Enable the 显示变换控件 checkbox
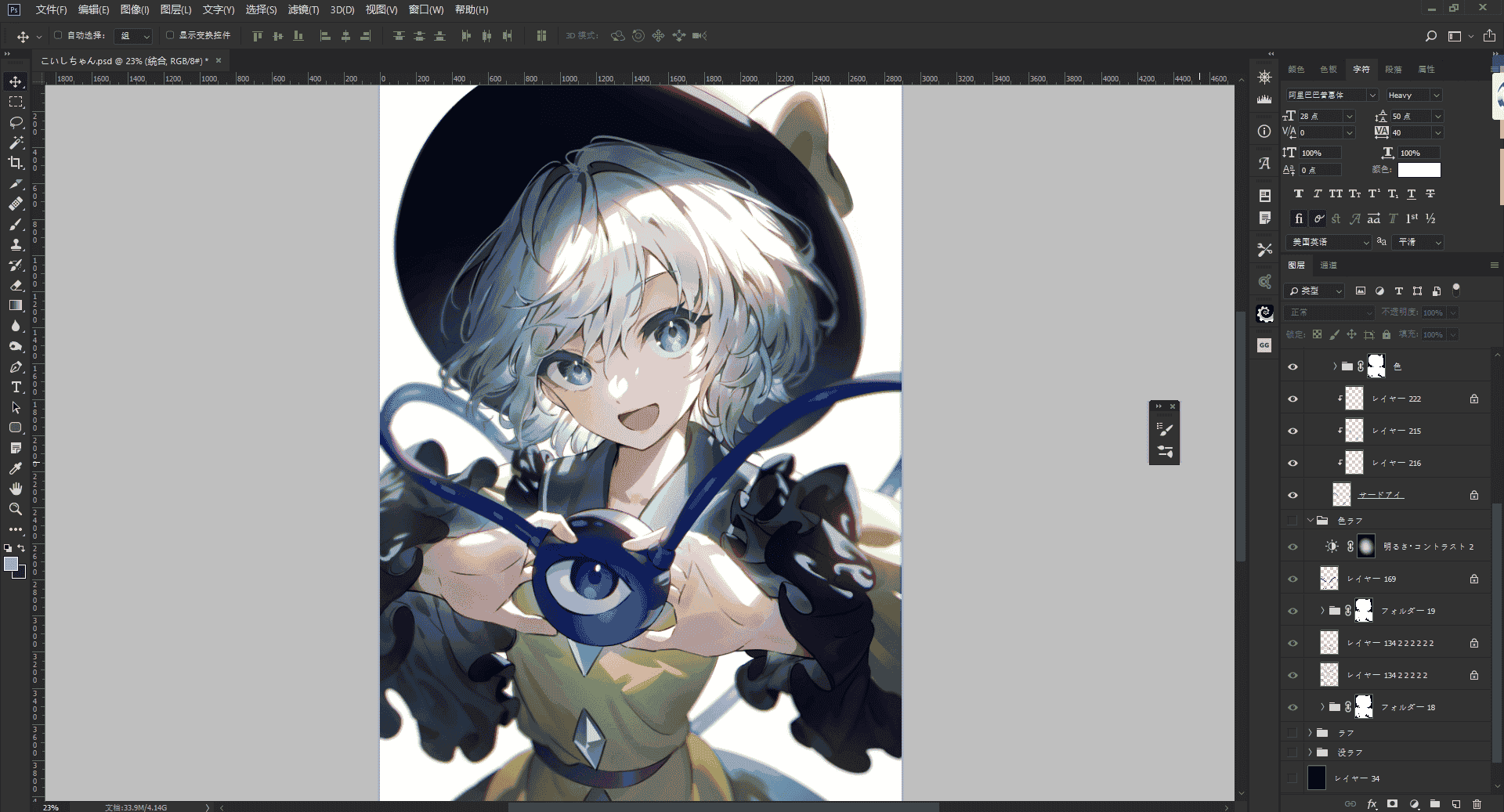 (x=169, y=35)
